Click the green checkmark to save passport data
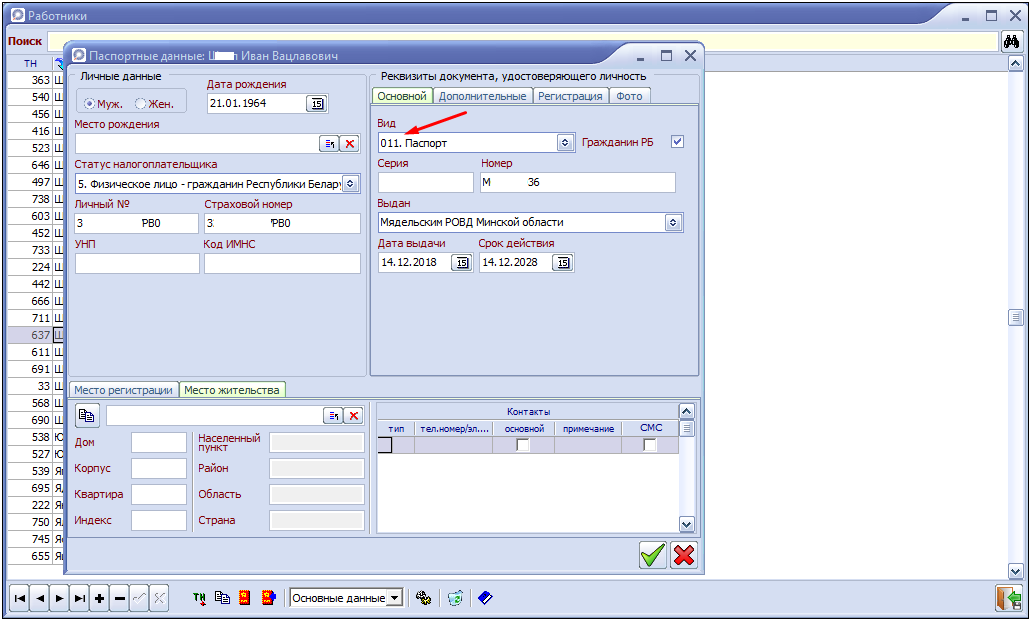1031x621 pixels. (x=653, y=555)
